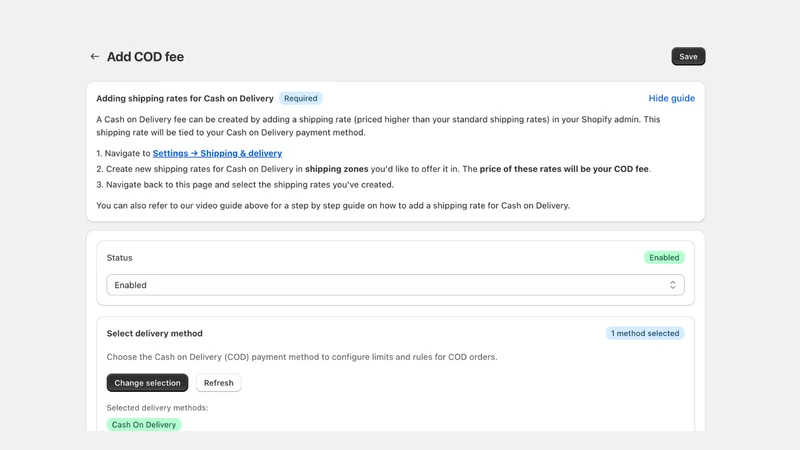
Task: Click the Status label above the dropdown
Action: tap(119, 258)
